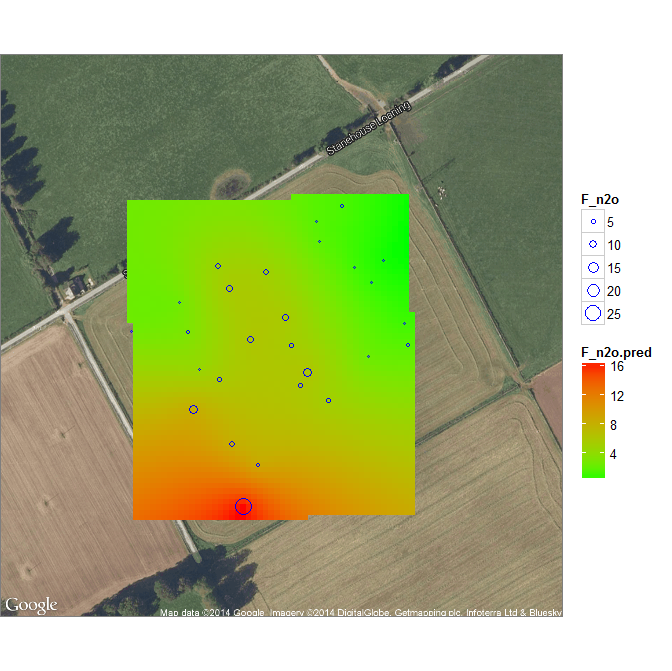Viewport: 672px width, 671px height.
Task: Click the circular patch in the upper field
Action: click(x=229, y=182)
